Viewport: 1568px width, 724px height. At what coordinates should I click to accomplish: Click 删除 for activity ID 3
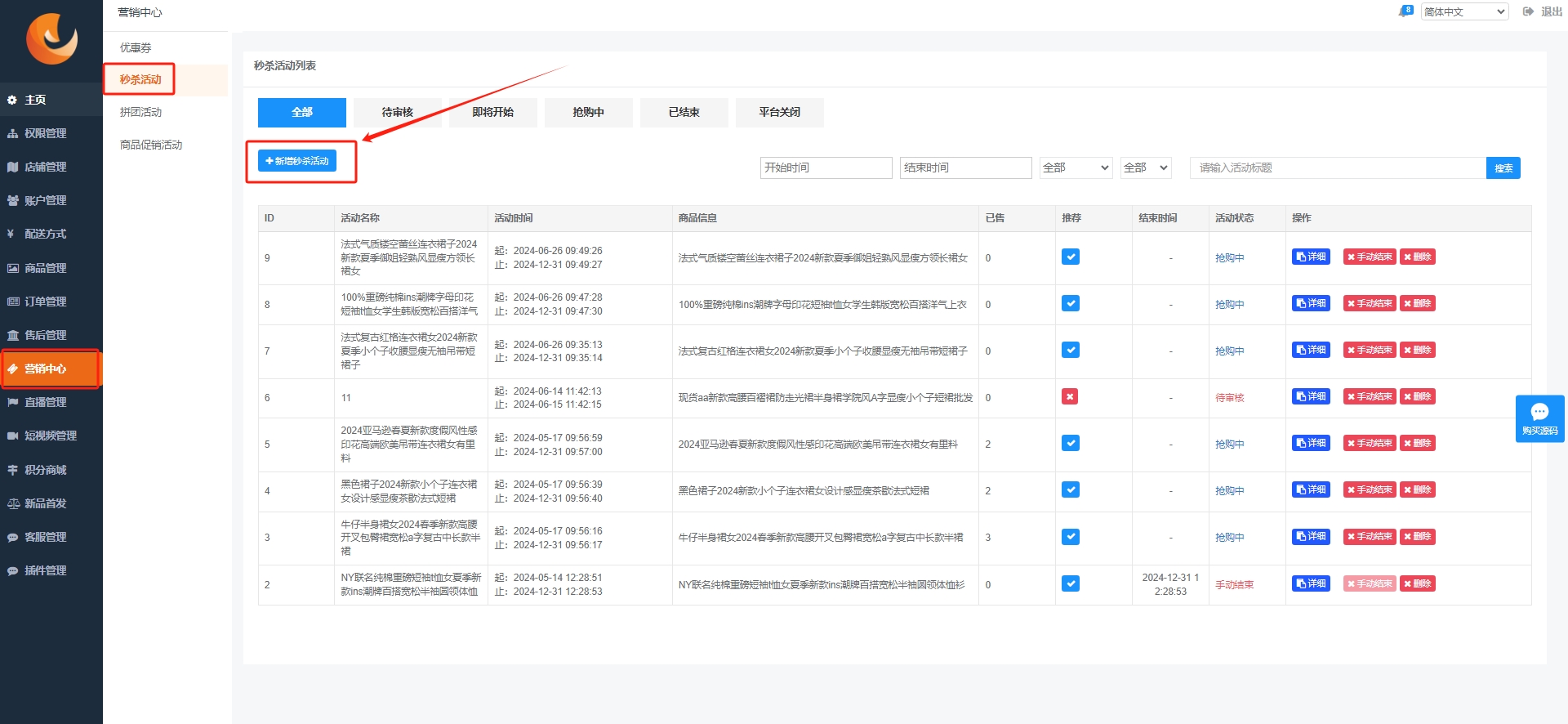(1418, 537)
